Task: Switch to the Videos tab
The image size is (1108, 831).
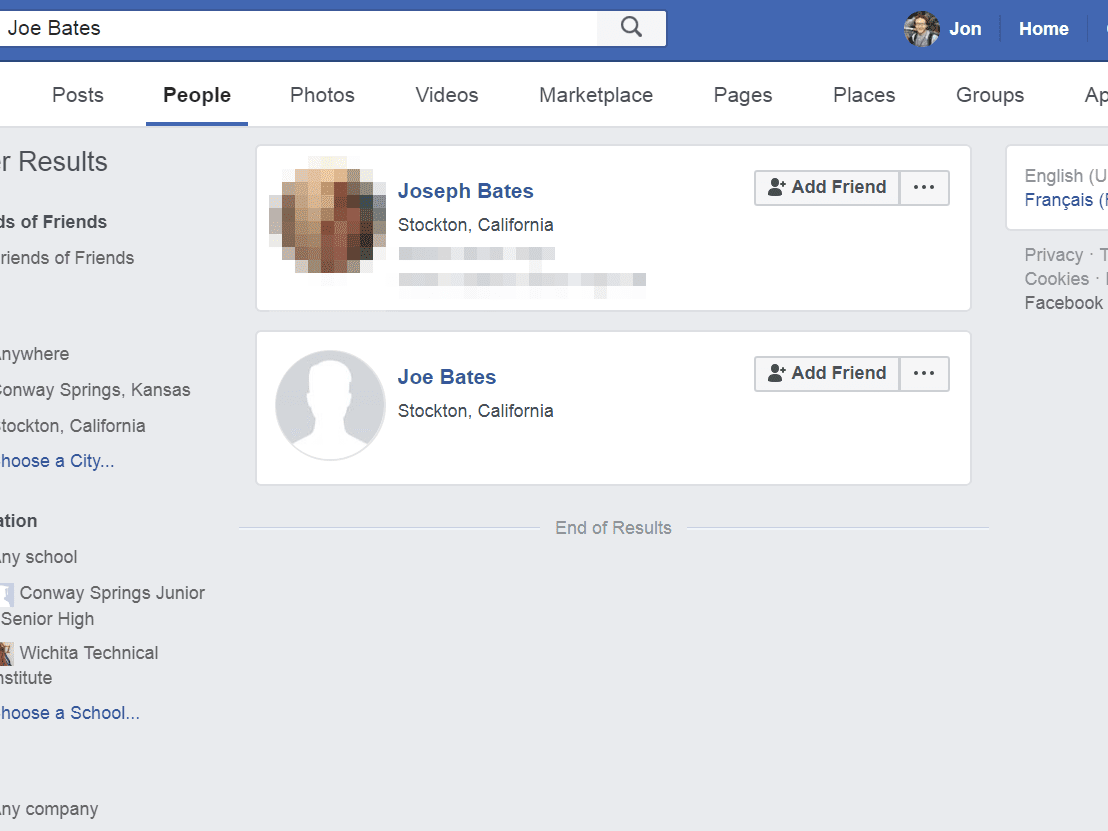Action: [x=447, y=95]
